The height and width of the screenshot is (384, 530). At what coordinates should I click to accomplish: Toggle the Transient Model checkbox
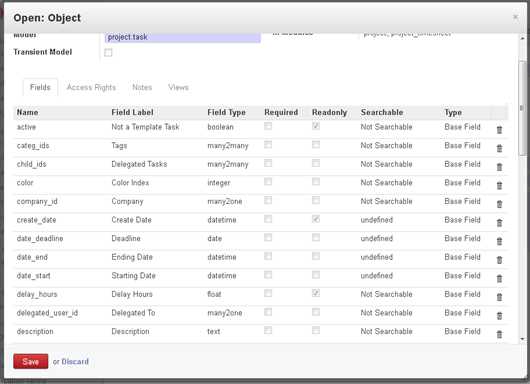[x=108, y=52]
